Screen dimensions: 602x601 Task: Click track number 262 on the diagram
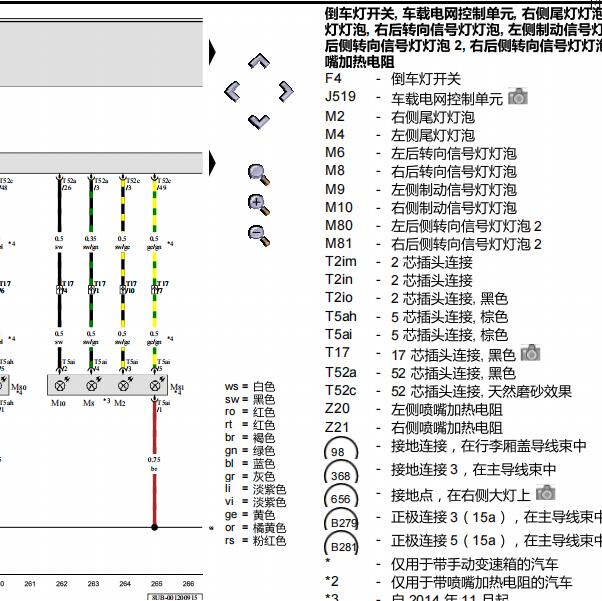(61, 584)
